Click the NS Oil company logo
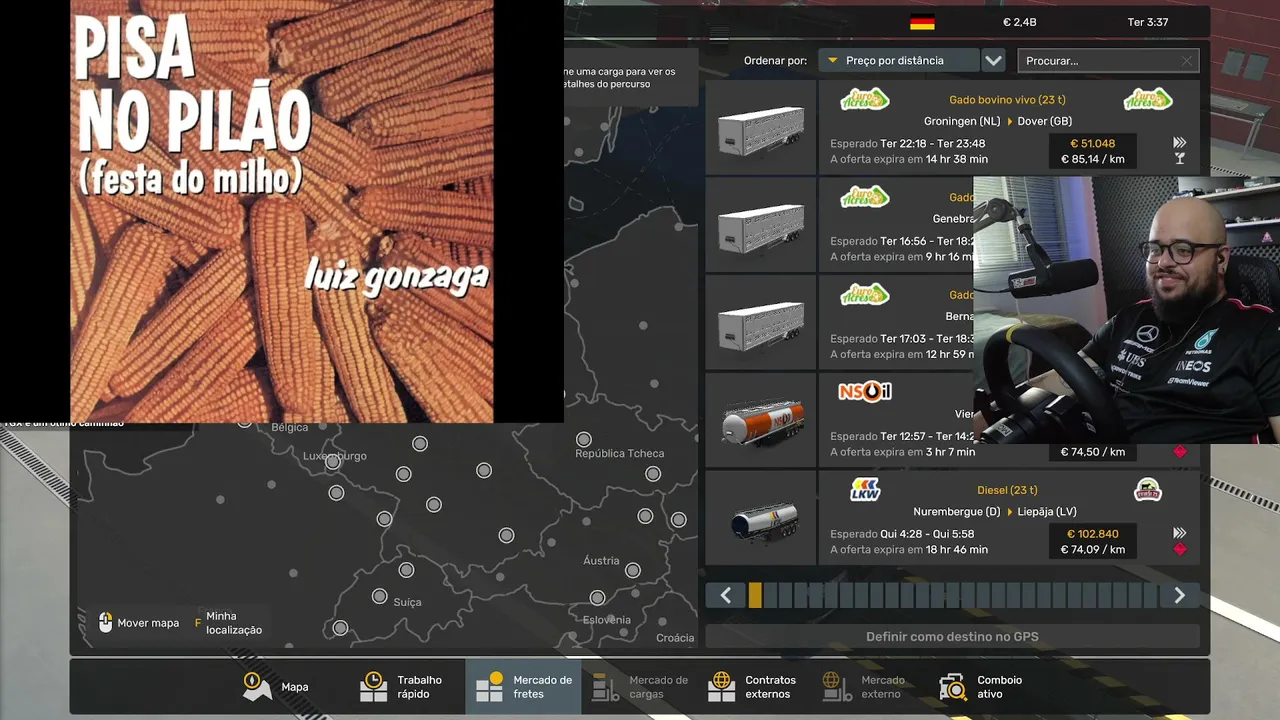1280x720 pixels. pyautogui.click(x=865, y=392)
